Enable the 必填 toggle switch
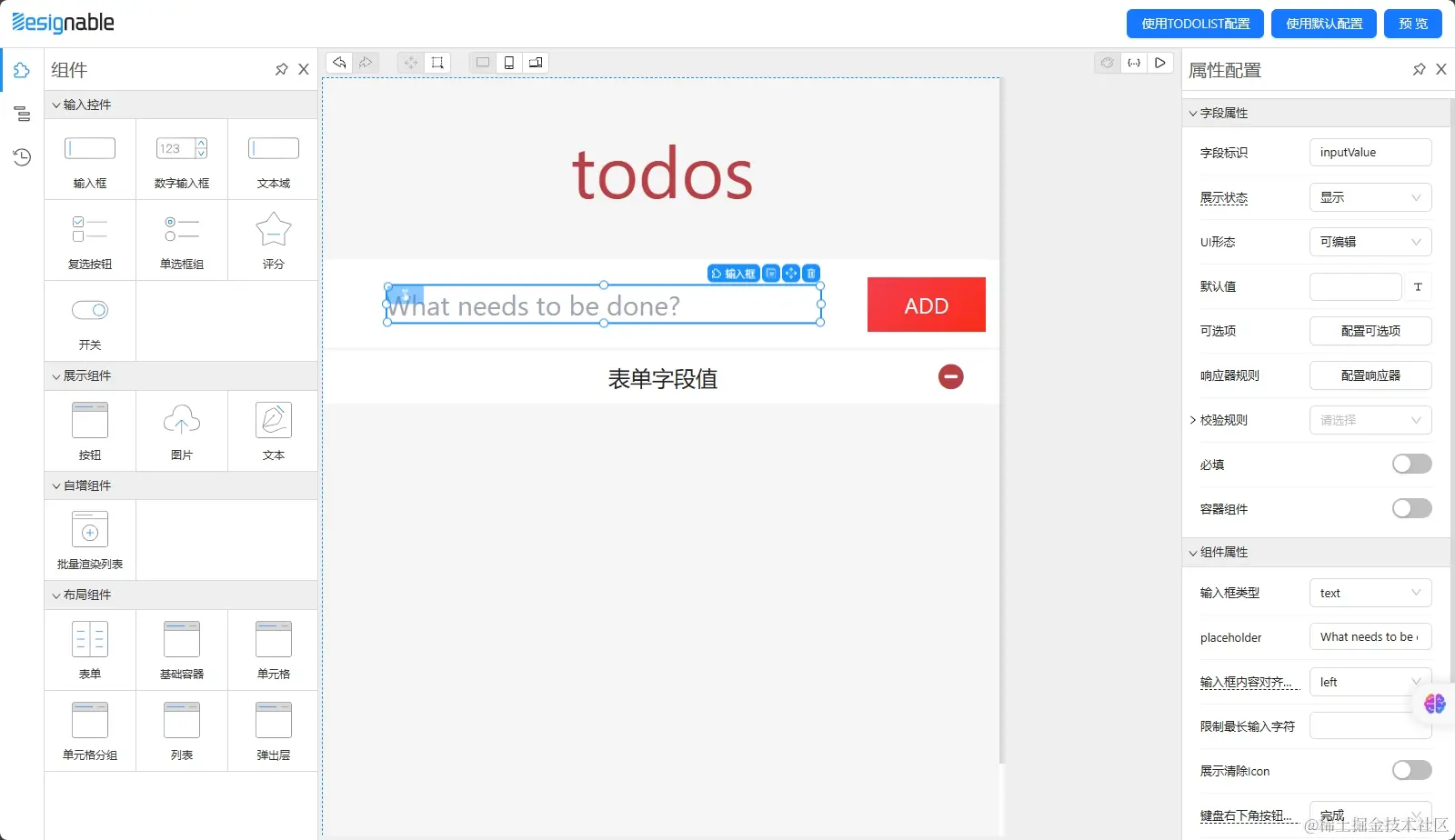This screenshot has width=1455, height=840. tap(1410, 464)
